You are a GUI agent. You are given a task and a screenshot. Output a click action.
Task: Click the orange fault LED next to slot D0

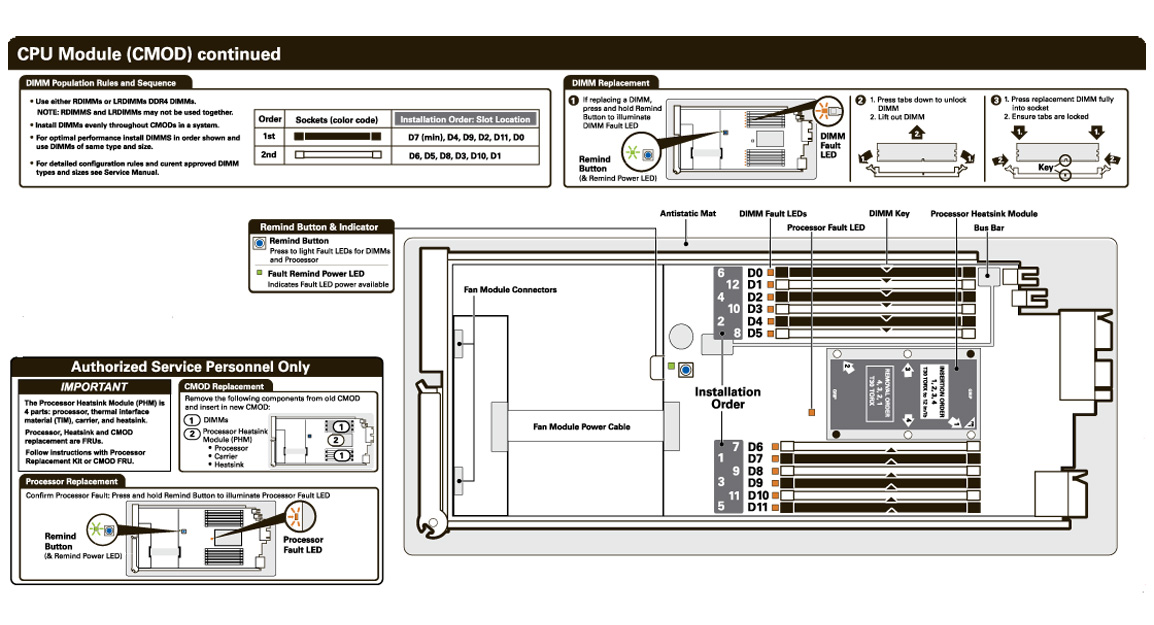click(x=770, y=273)
